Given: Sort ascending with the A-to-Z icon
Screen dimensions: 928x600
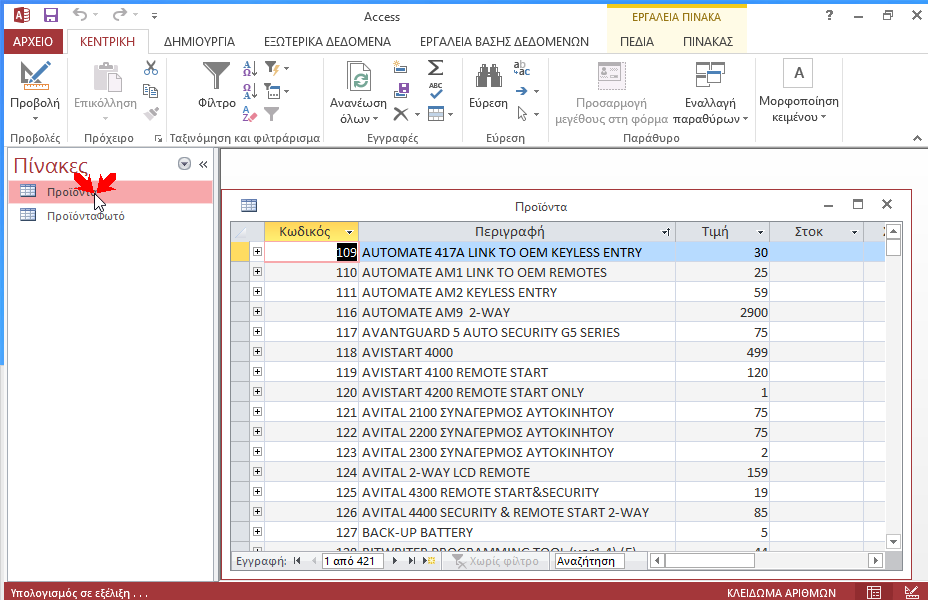Looking at the screenshot, I should point(250,69).
